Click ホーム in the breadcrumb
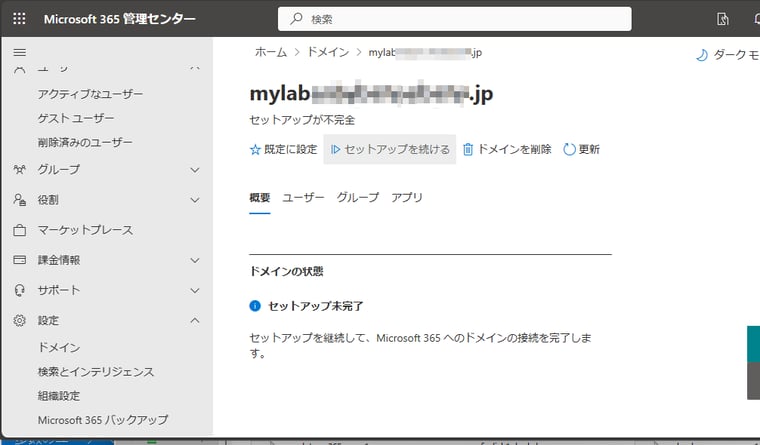Screen dimensions: 760x445 (x=270, y=52)
